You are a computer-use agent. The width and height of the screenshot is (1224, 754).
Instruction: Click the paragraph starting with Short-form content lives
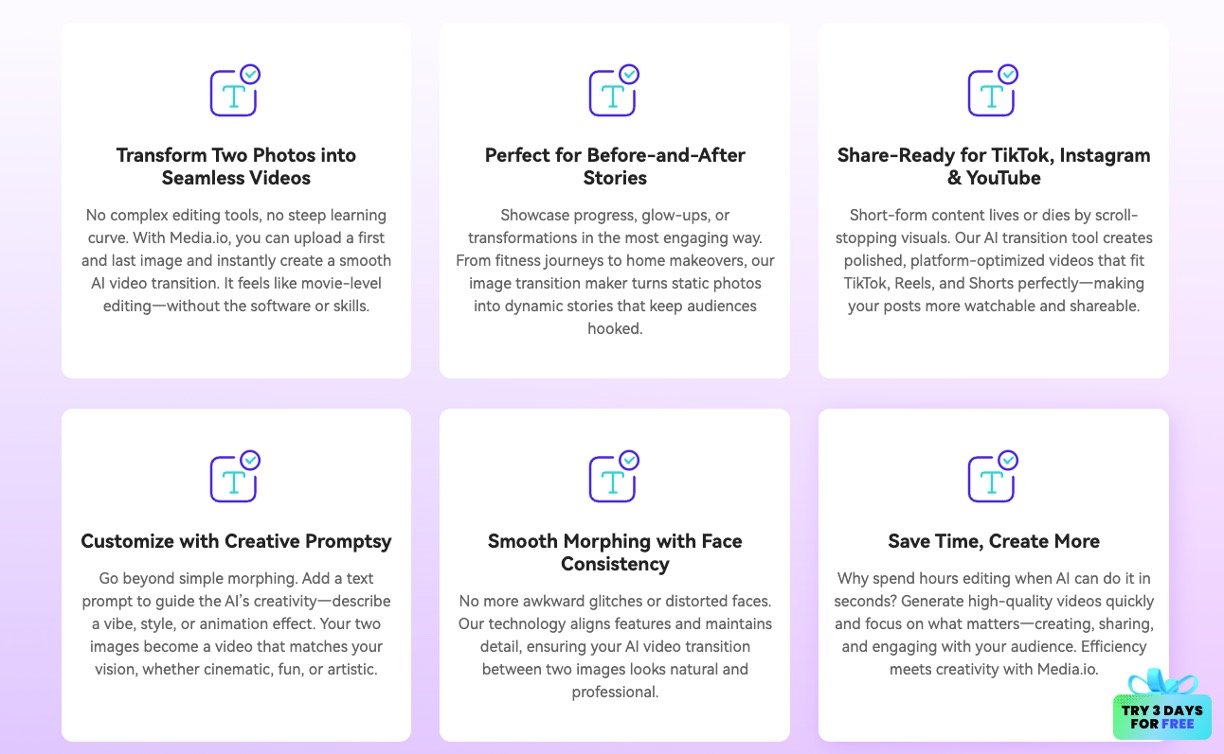coord(993,260)
